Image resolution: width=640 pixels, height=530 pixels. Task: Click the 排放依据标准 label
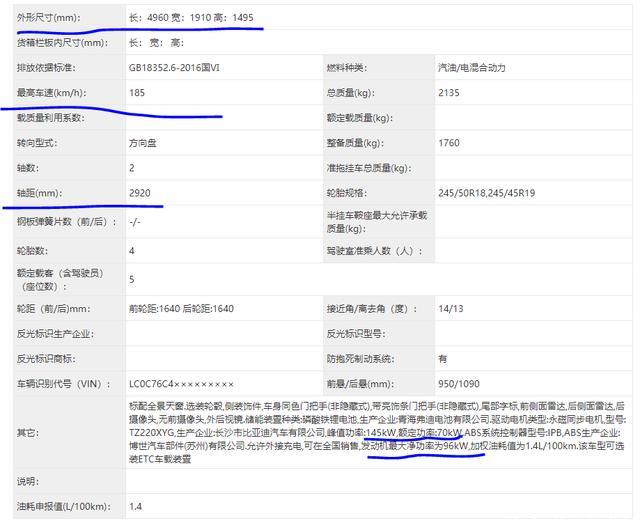tap(46, 68)
